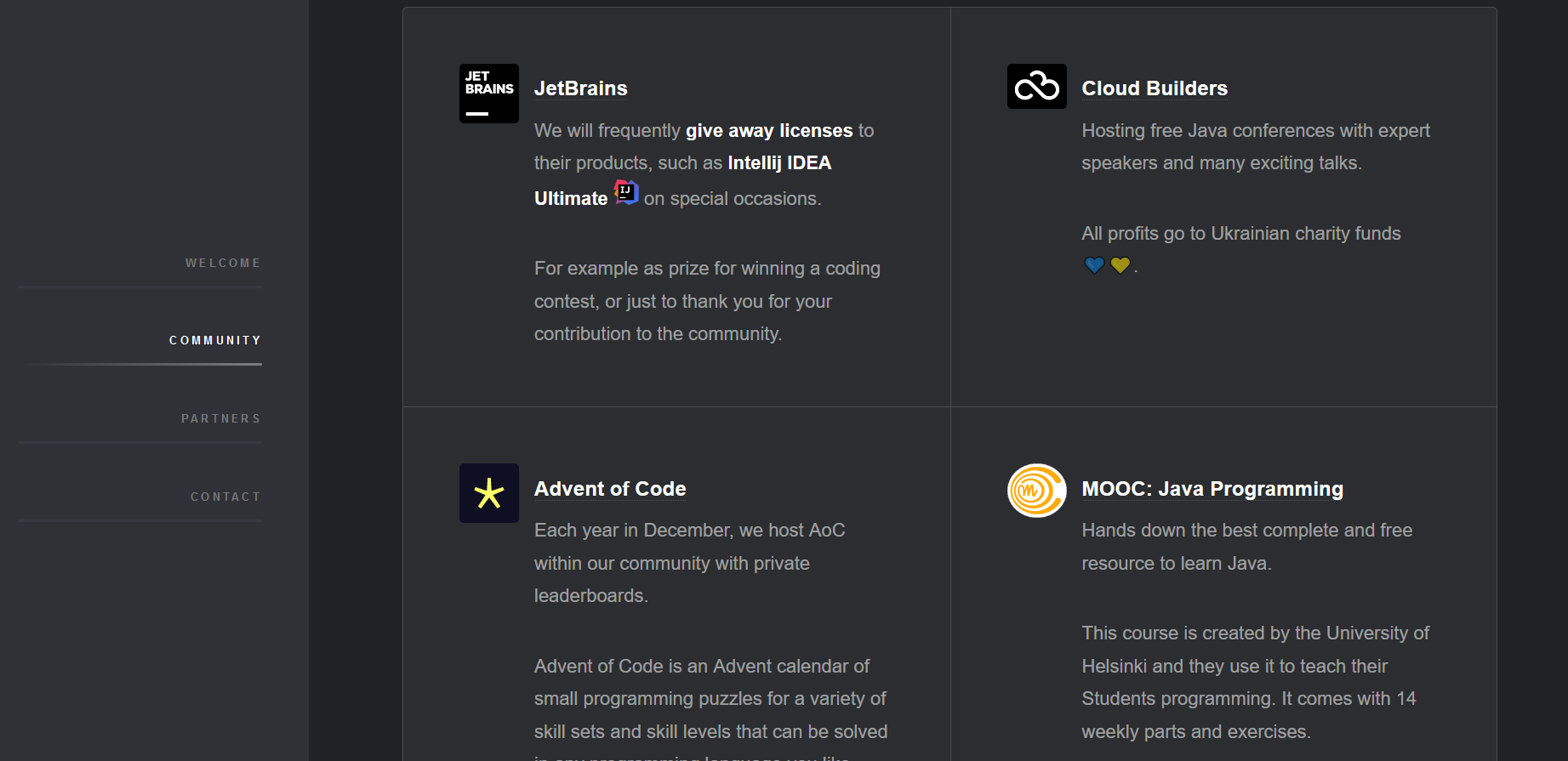The image size is (1568, 761).
Task: Click 'All profits go to Ukrainian charity funds'
Action: tap(1241, 233)
